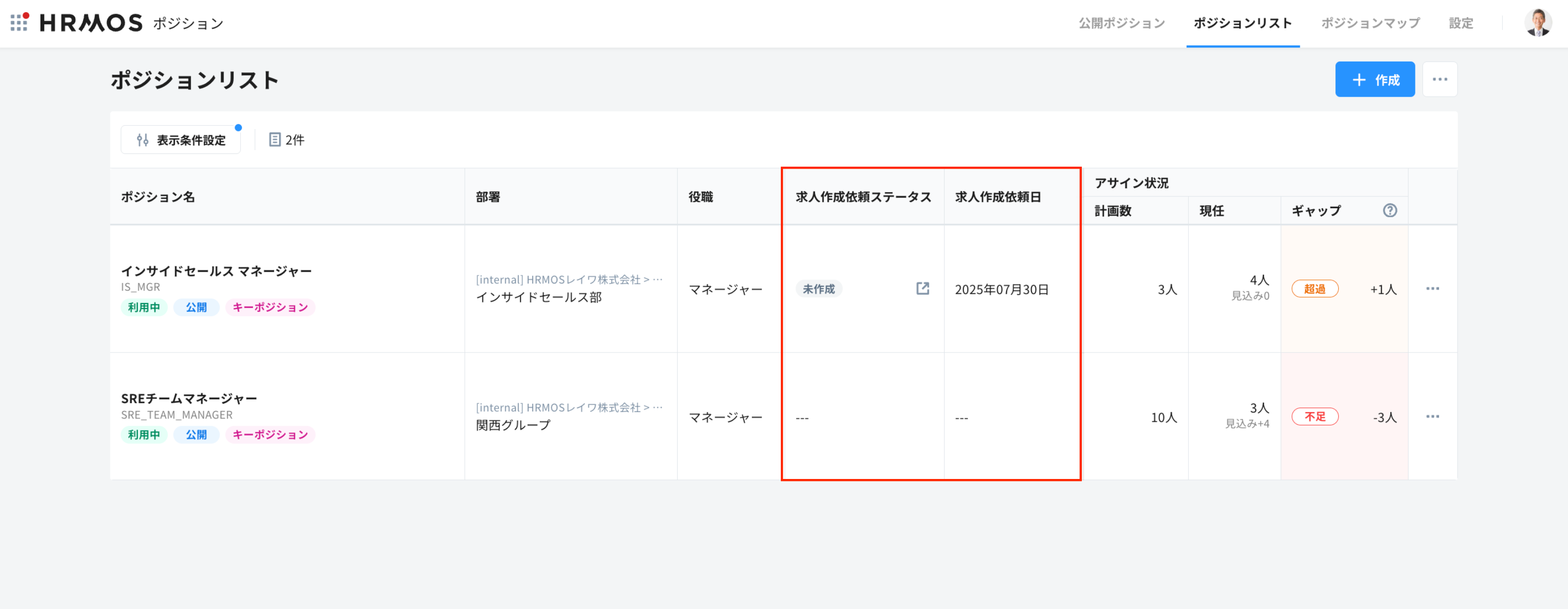
Task: Open the 設定 tab
Action: (1461, 23)
